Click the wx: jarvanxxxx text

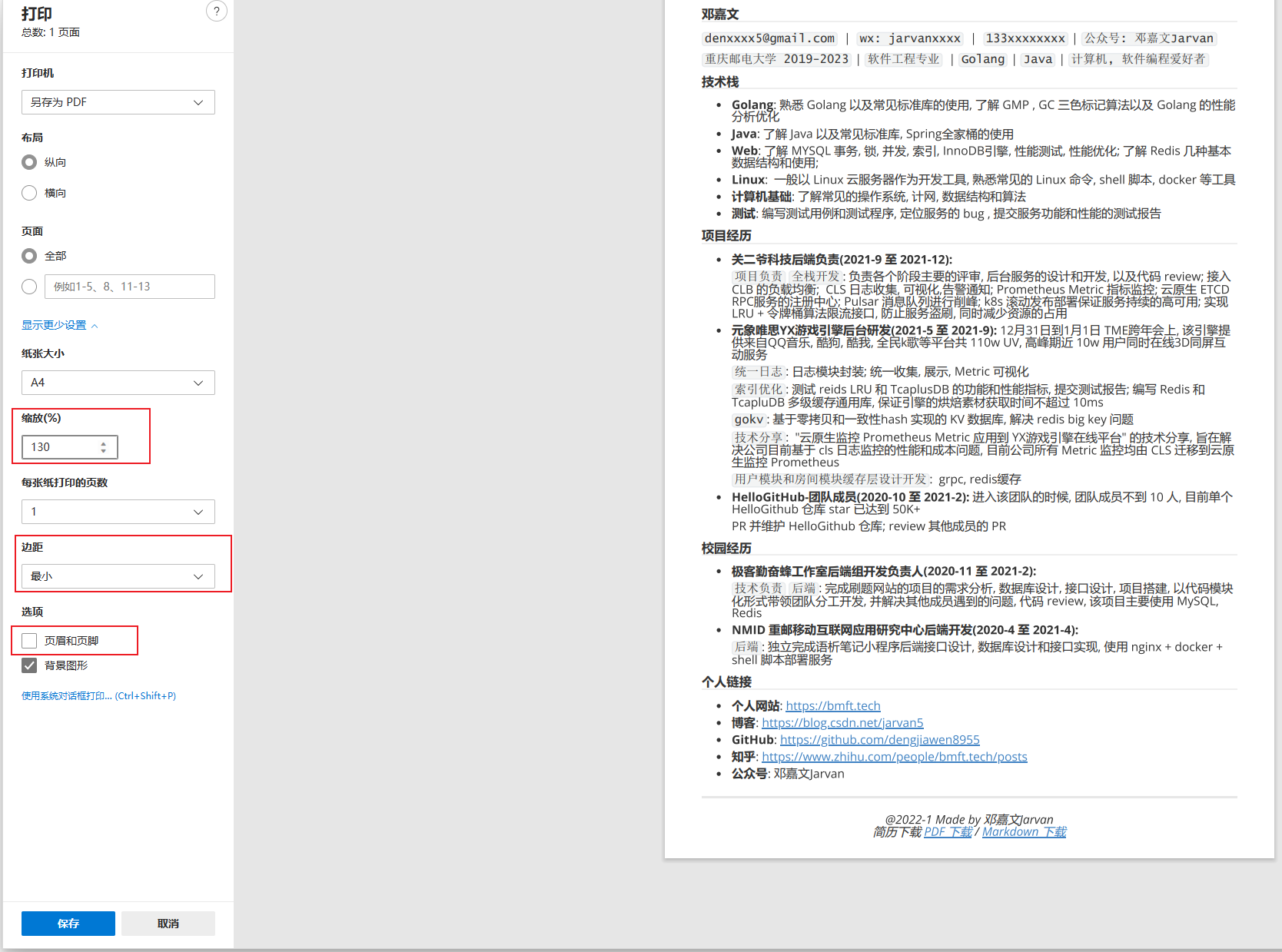(x=910, y=38)
